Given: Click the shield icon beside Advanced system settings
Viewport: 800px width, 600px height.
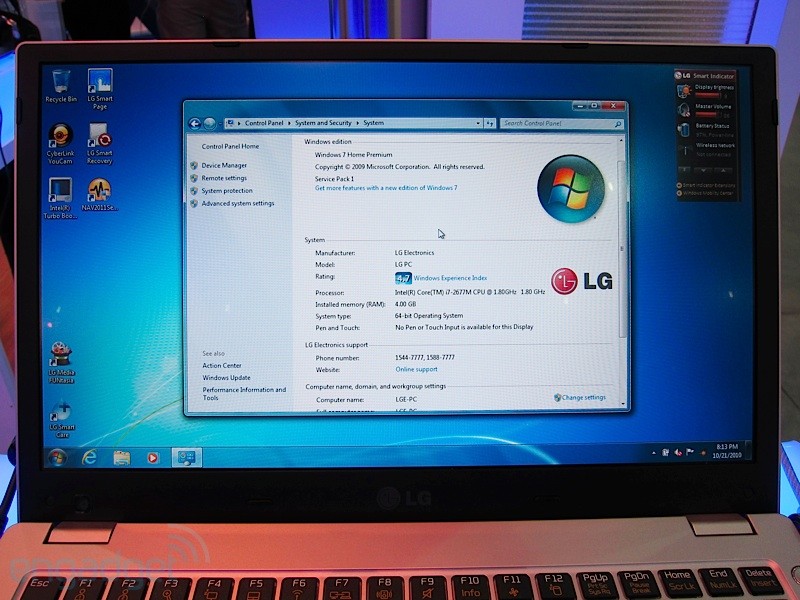Looking at the screenshot, I should 194,204.
